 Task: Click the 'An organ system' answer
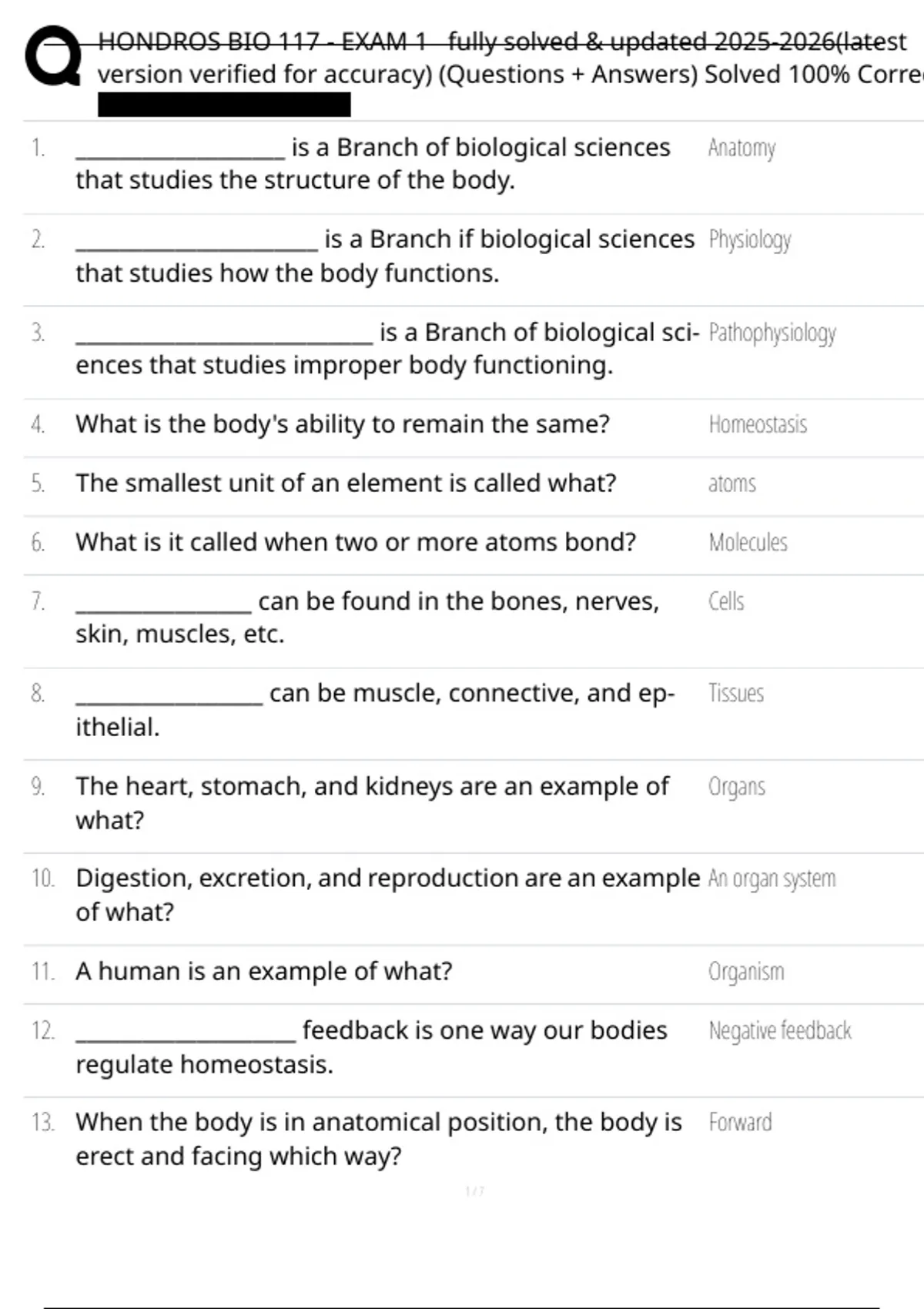(772, 879)
